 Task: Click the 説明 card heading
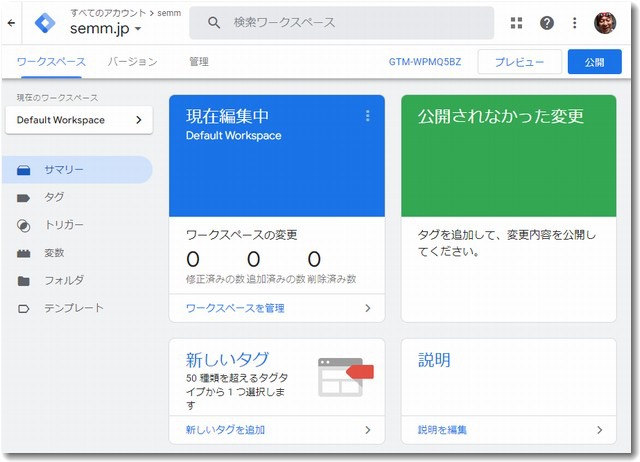[x=434, y=360]
